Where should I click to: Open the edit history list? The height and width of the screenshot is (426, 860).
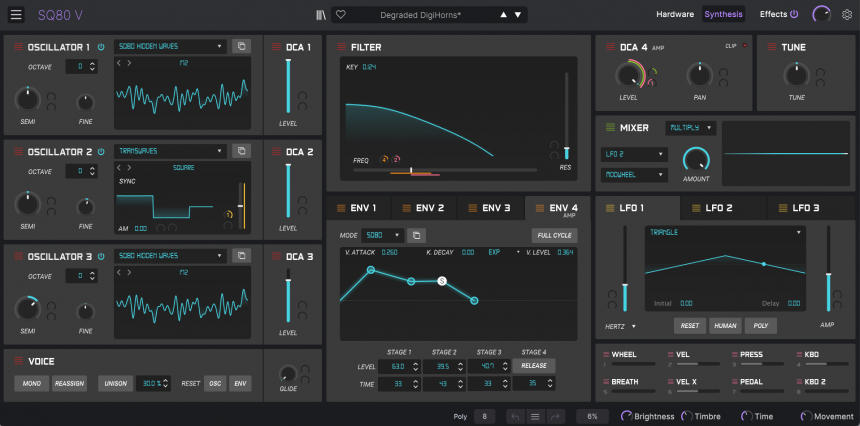(x=535, y=417)
